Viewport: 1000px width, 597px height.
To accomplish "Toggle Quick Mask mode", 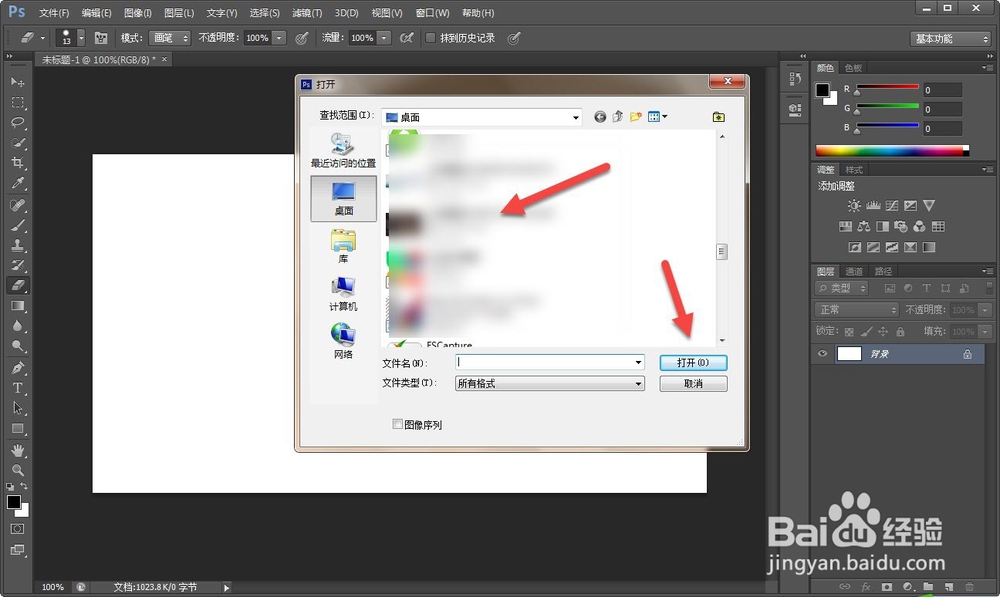I will (17, 529).
